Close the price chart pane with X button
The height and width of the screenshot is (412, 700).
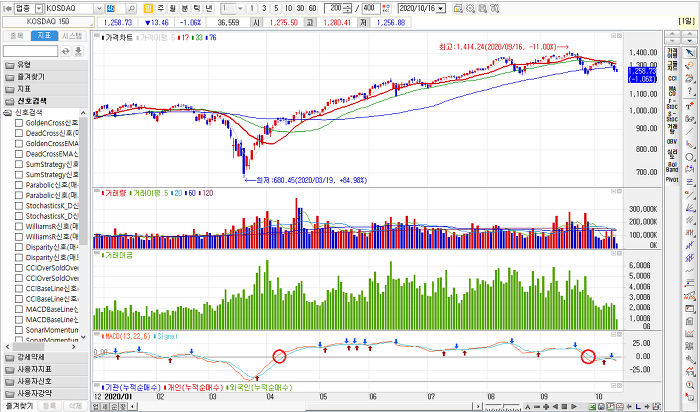tap(619, 36)
